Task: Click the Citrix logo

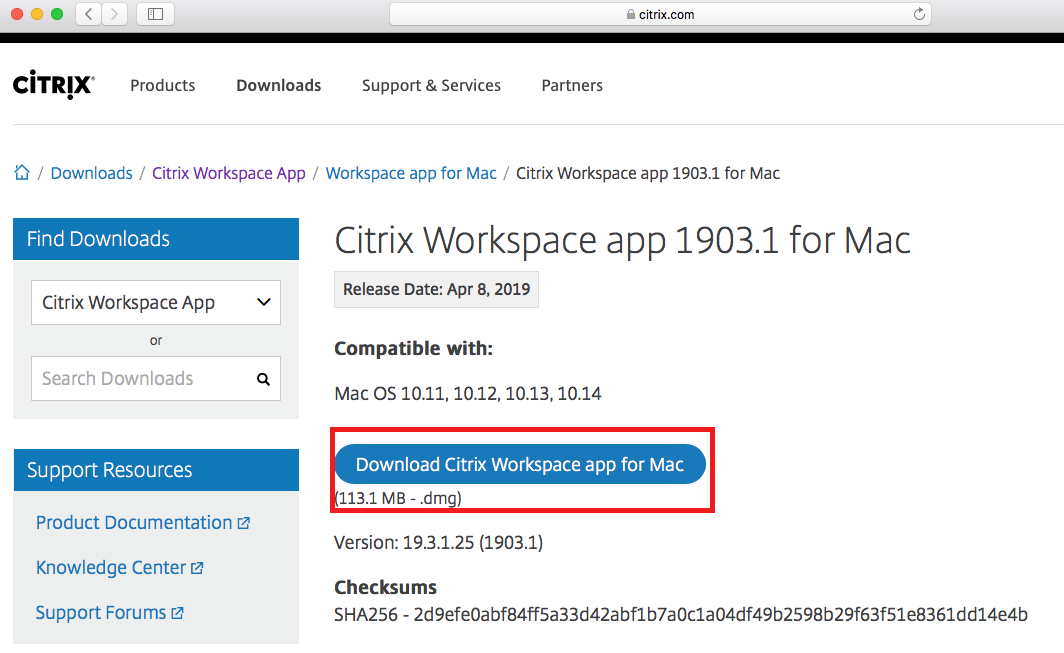Action: [54, 85]
